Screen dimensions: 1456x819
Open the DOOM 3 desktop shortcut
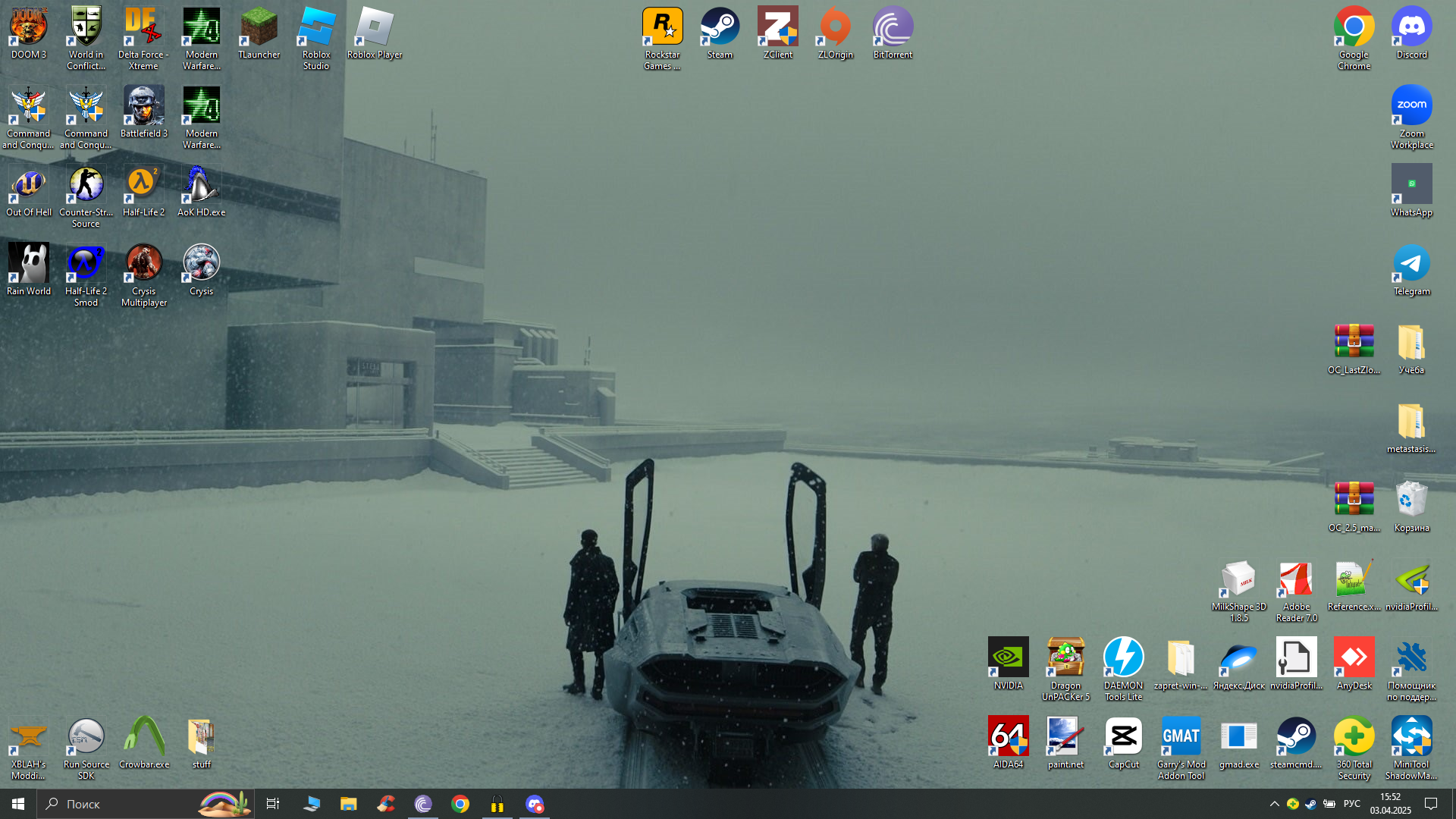pos(28,34)
